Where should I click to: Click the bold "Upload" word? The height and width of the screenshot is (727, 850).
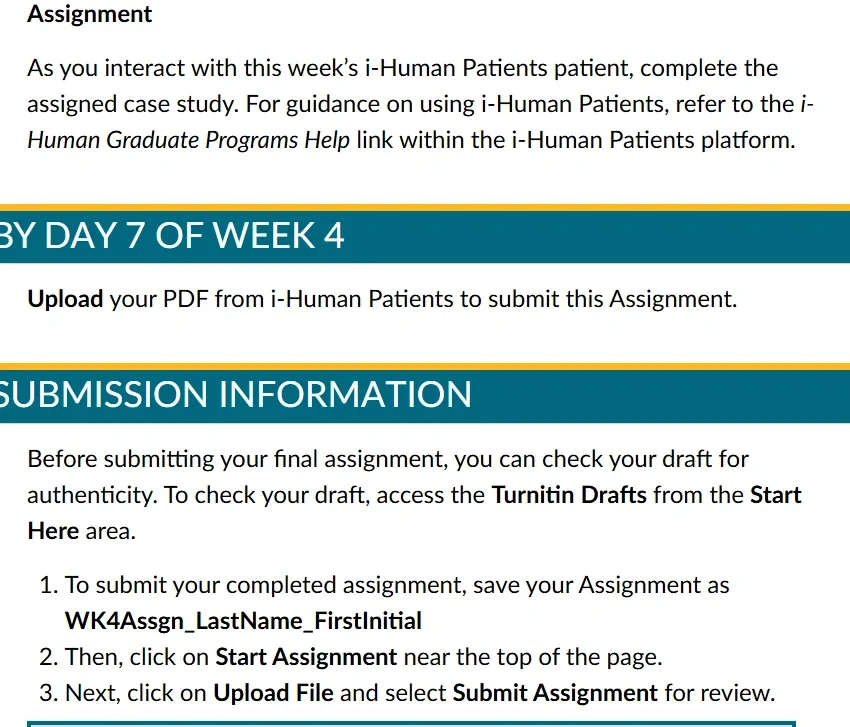point(65,298)
